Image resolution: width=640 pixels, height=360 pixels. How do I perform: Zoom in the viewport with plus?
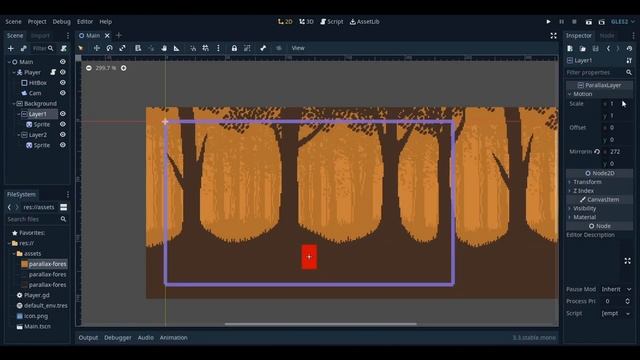pyautogui.click(x=124, y=68)
